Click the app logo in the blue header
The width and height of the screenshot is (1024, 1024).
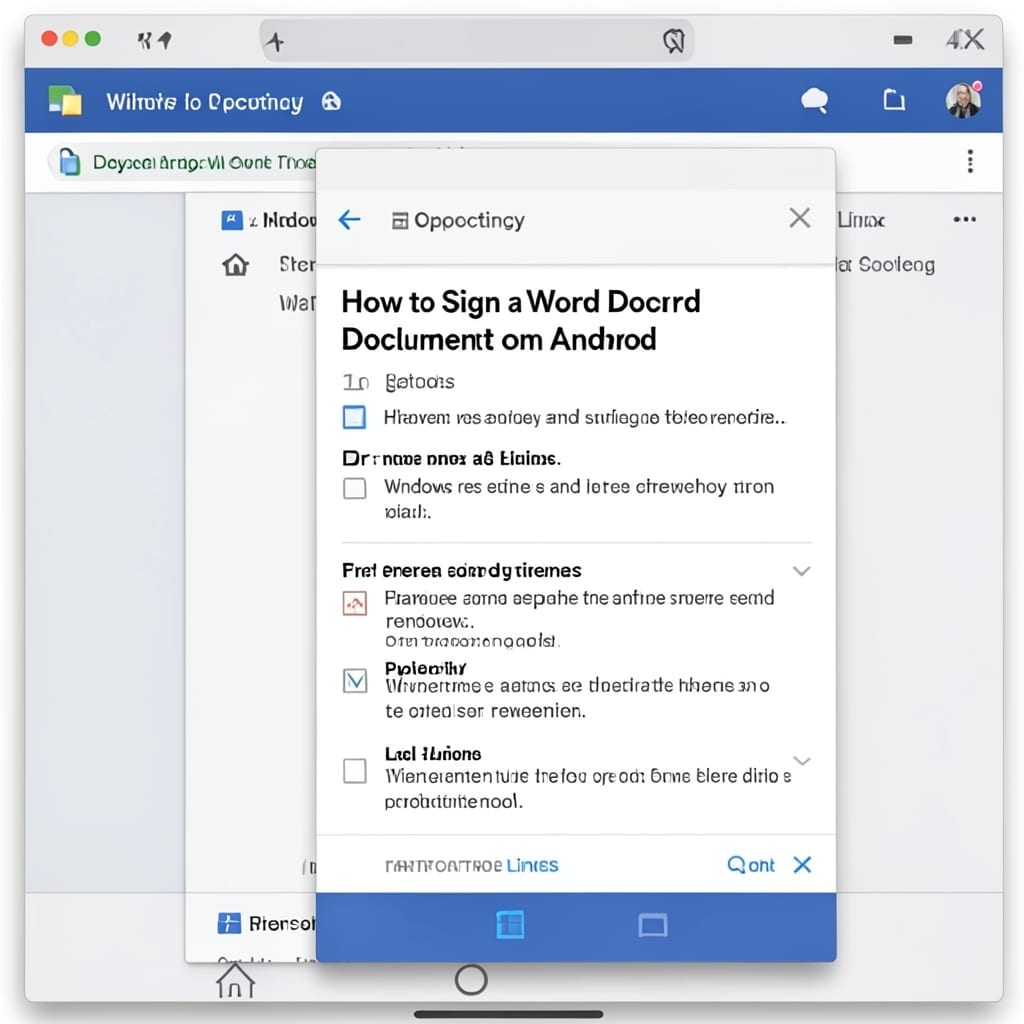(x=65, y=101)
